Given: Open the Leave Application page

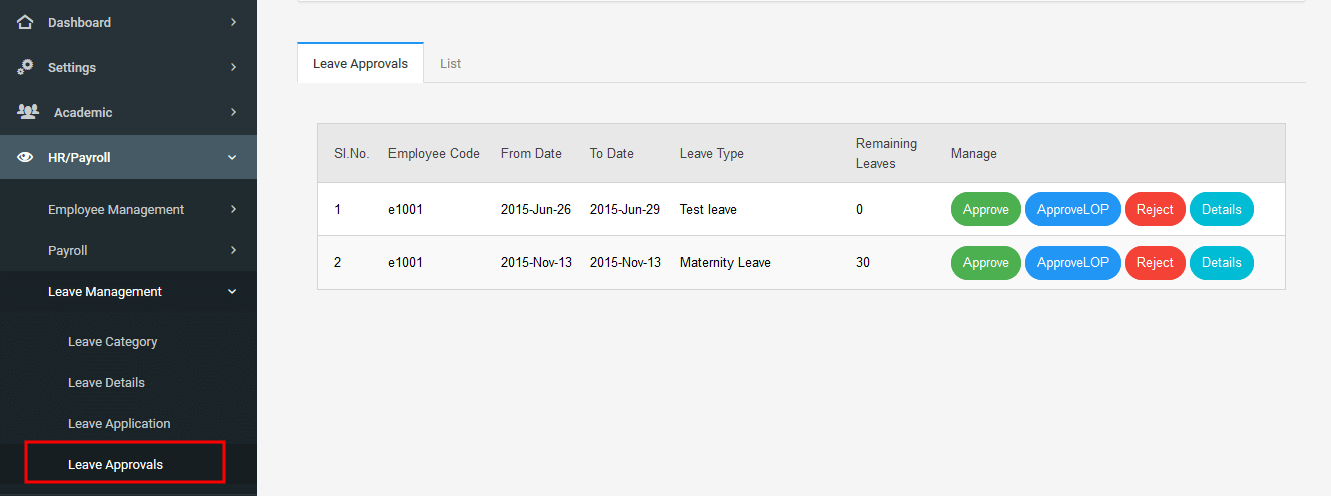Looking at the screenshot, I should [119, 423].
